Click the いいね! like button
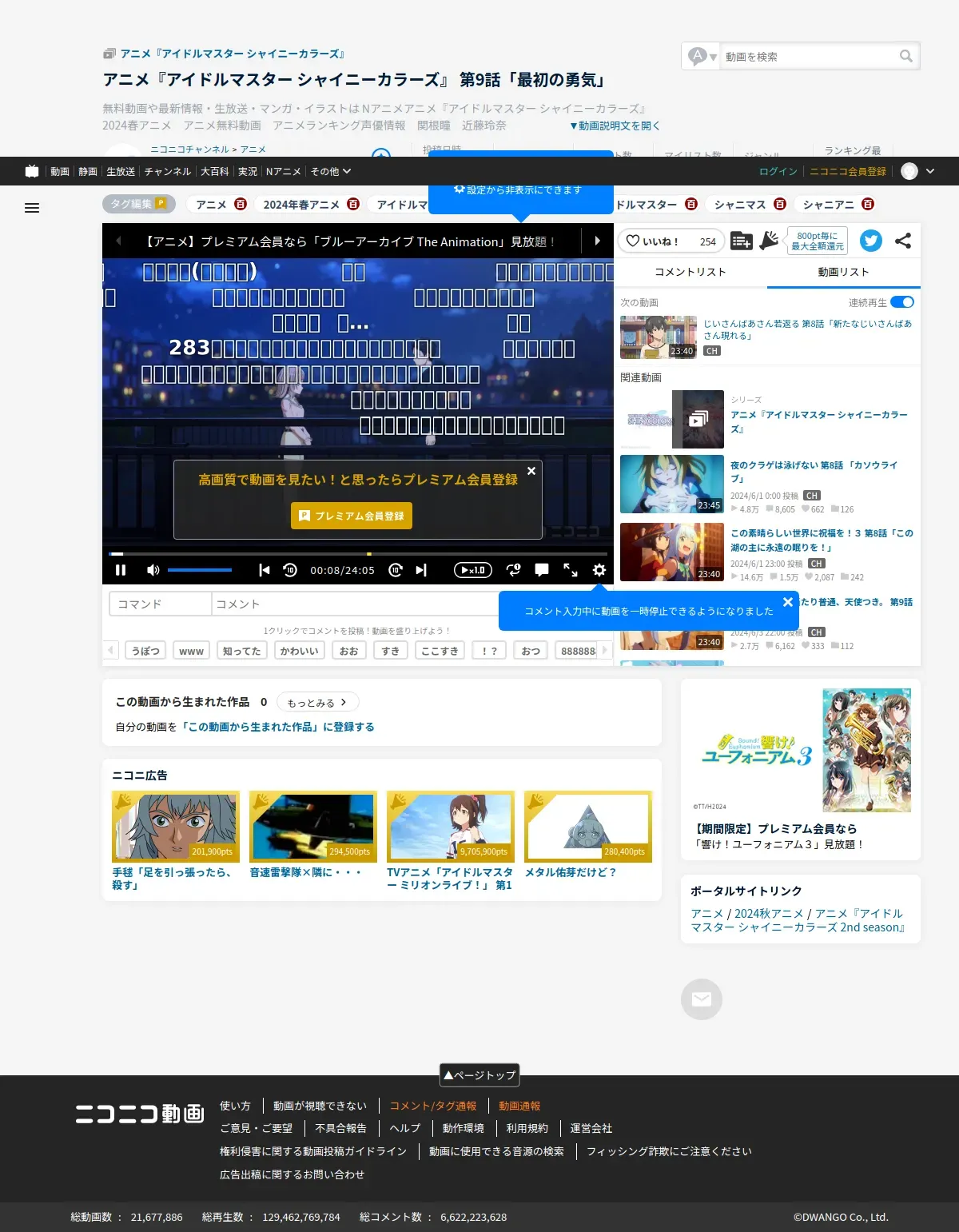 pyautogui.click(x=671, y=241)
